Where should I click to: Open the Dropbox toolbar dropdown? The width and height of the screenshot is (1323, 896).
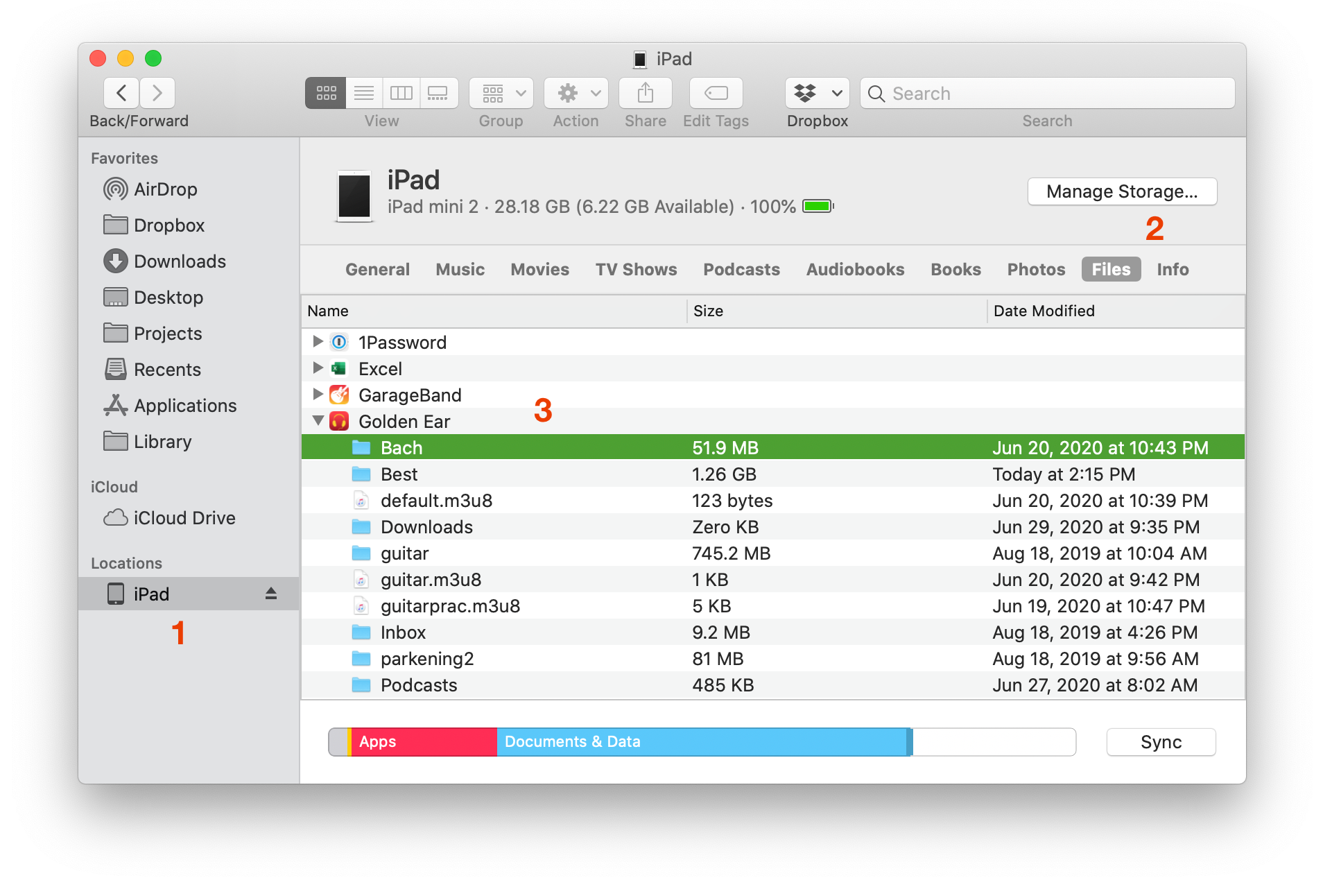(x=818, y=93)
